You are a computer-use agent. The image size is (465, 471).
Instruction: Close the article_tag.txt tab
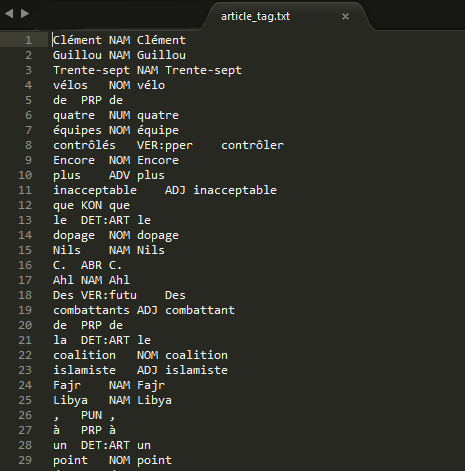345,16
